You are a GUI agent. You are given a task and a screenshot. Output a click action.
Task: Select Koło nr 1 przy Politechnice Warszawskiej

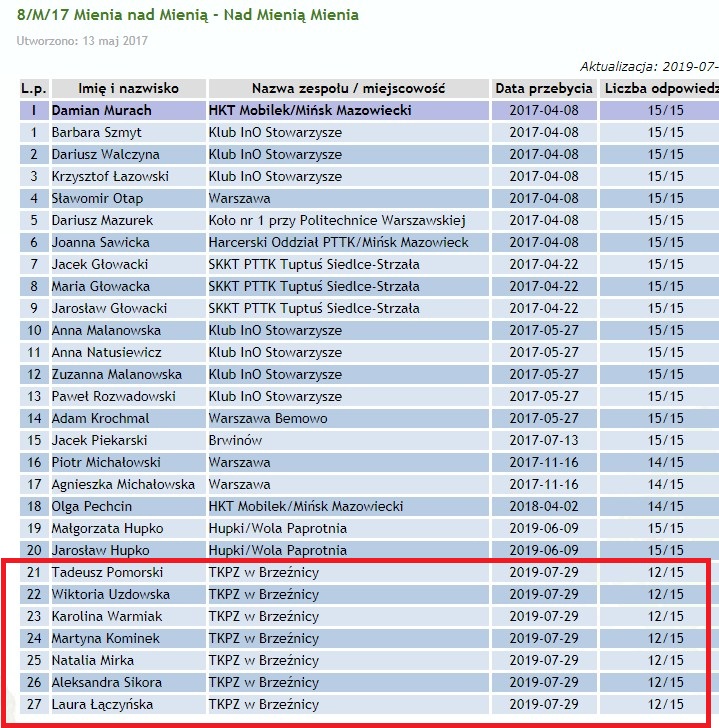pyautogui.click(x=337, y=220)
